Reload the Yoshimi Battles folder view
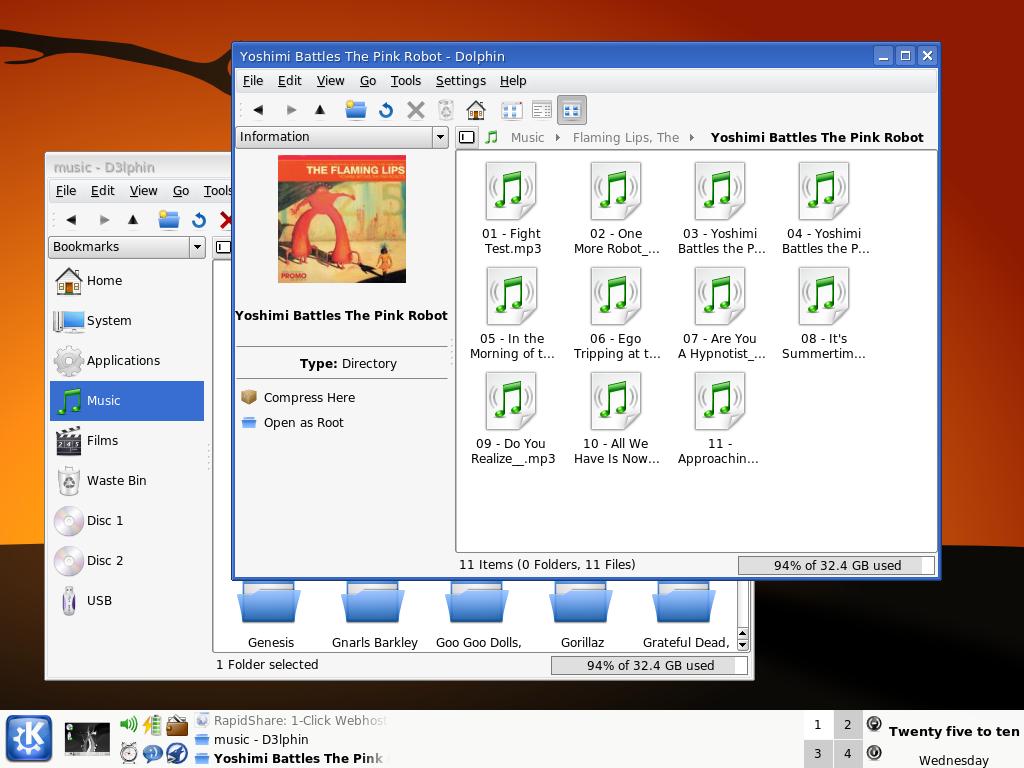The image size is (1024, 768). coord(386,110)
